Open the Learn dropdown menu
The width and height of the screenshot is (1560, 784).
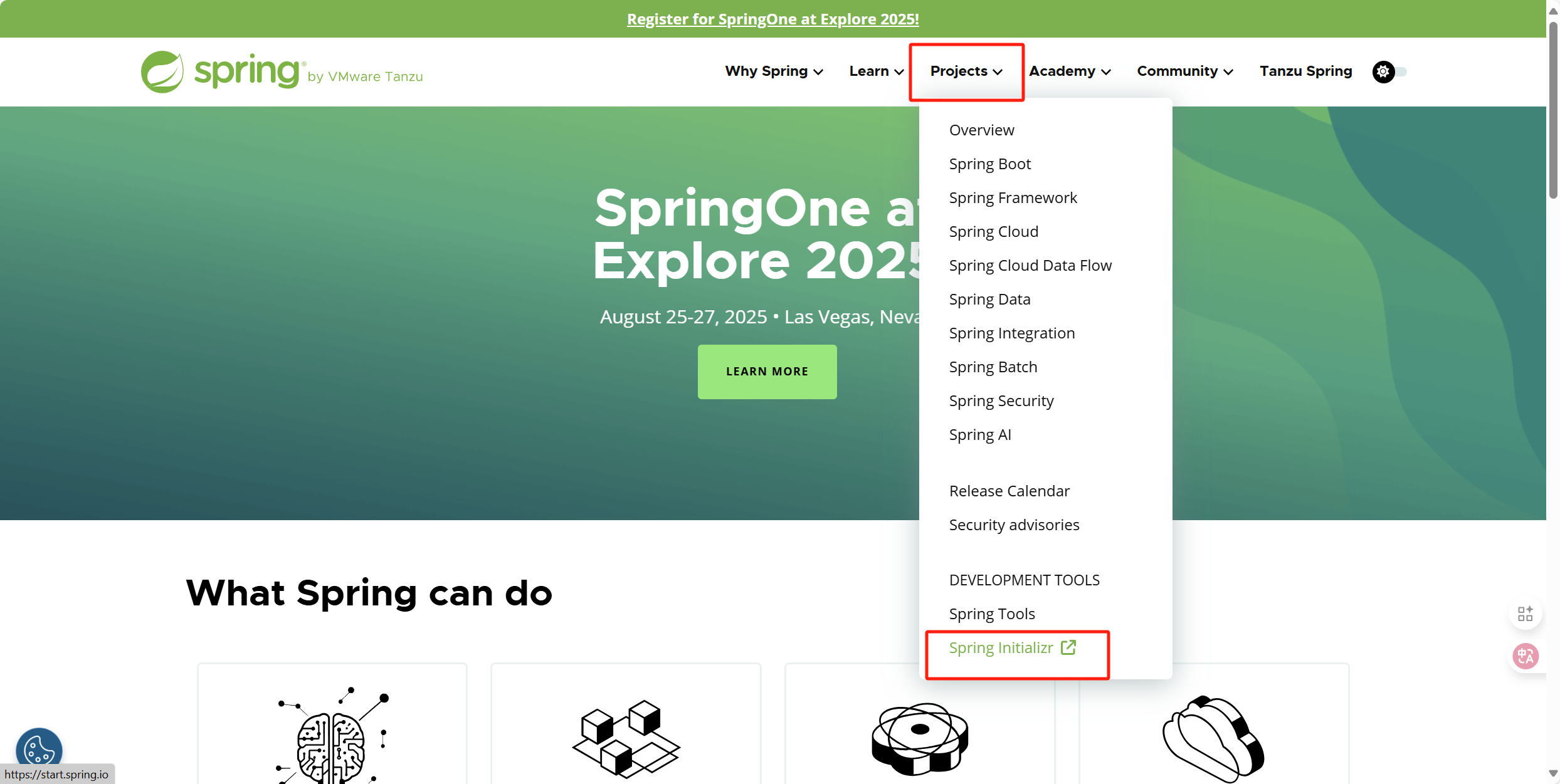[875, 71]
